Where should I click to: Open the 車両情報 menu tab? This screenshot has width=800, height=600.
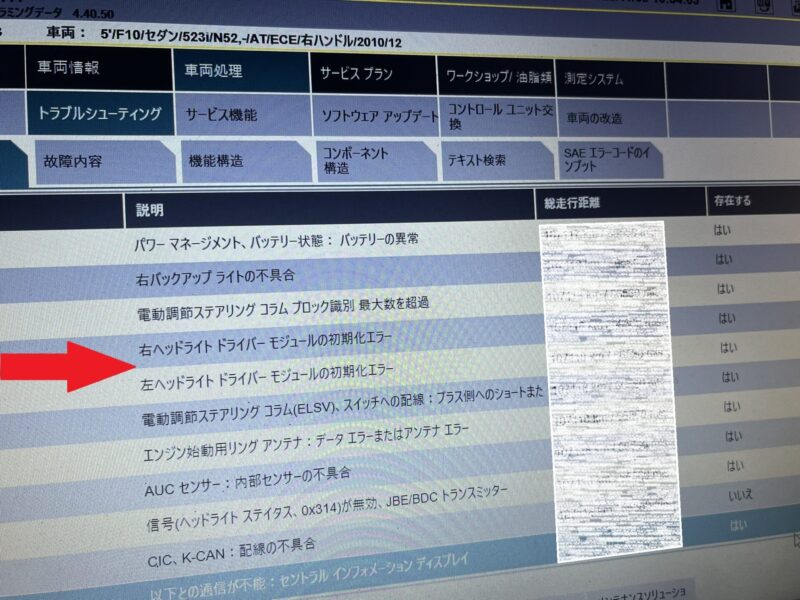tap(69, 69)
